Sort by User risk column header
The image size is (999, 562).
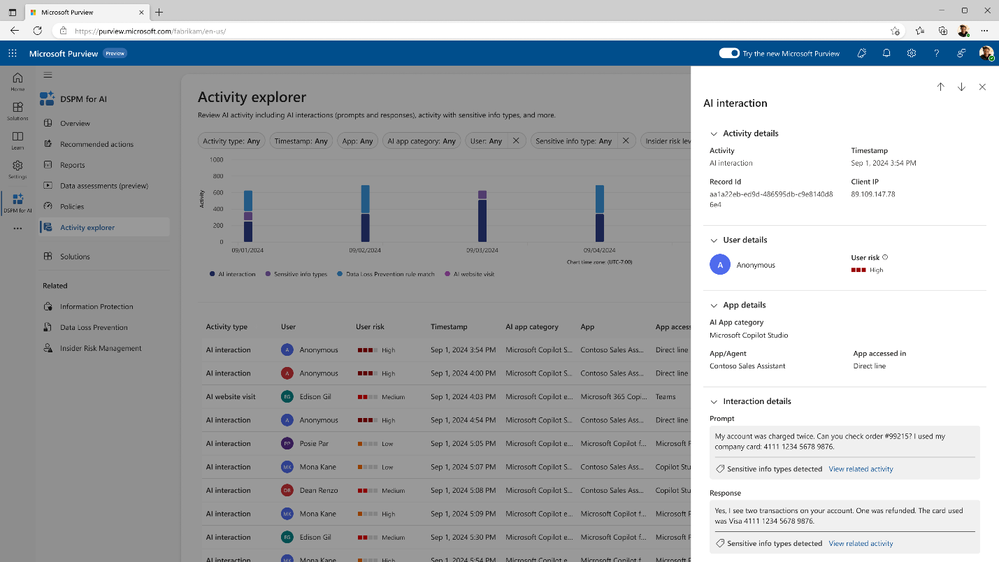tap(370, 327)
